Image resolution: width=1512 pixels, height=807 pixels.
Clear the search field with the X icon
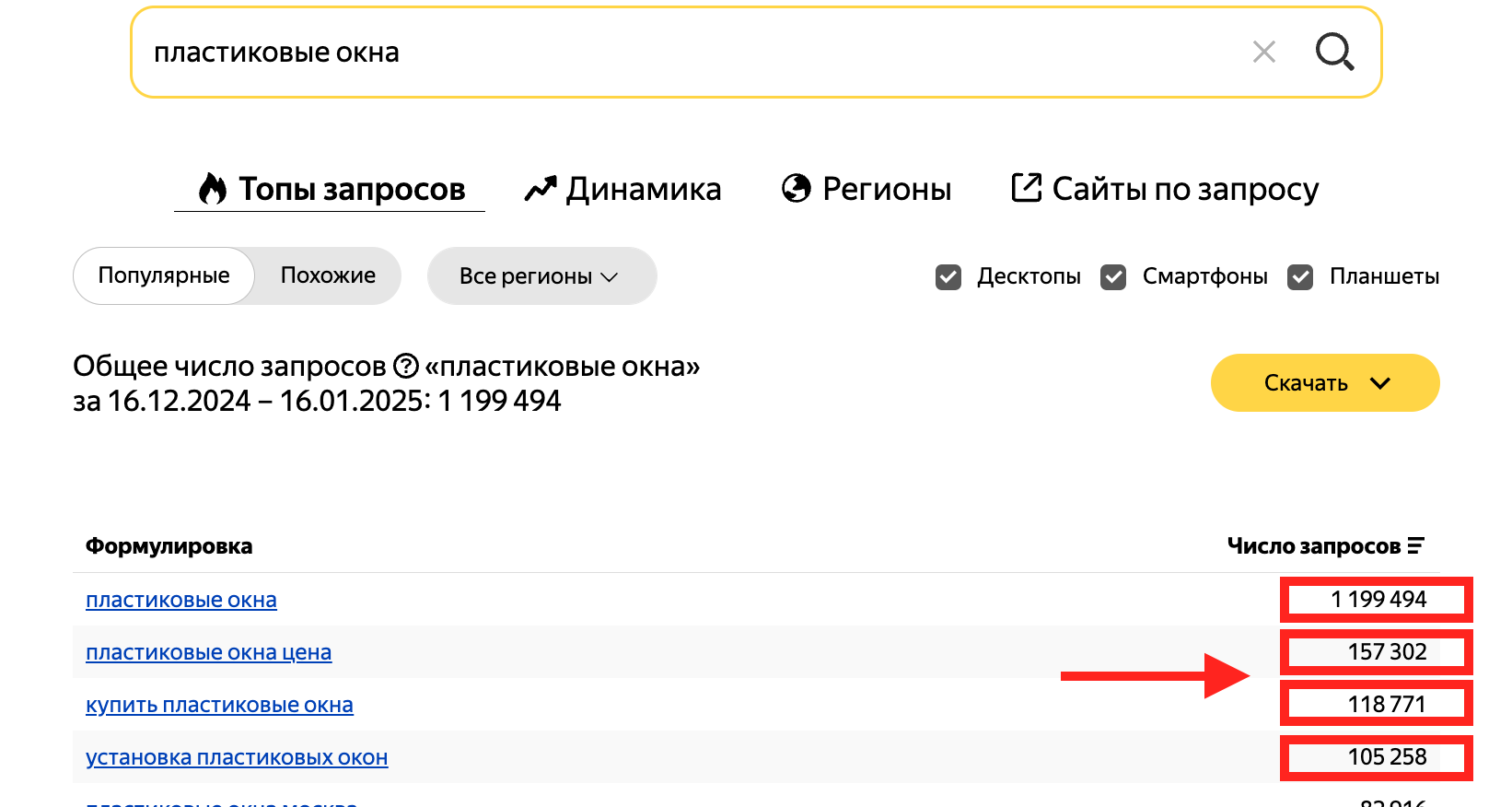(x=1264, y=52)
